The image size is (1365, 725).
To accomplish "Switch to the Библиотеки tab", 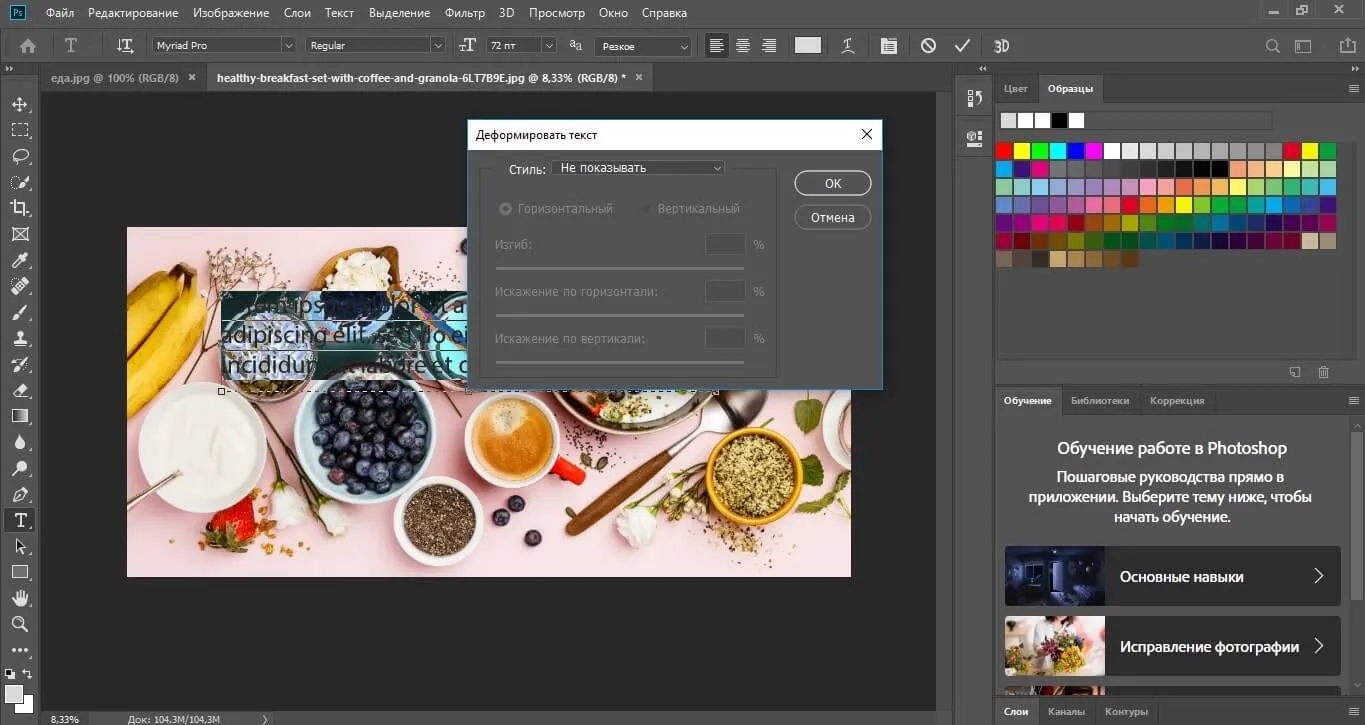I will click(1099, 400).
